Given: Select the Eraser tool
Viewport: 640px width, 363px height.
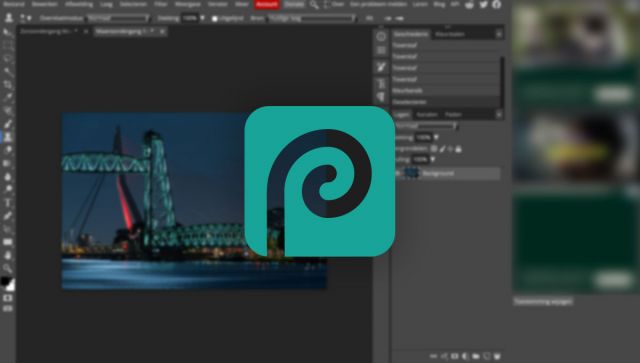Looking at the screenshot, I should (x=7, y=150).
